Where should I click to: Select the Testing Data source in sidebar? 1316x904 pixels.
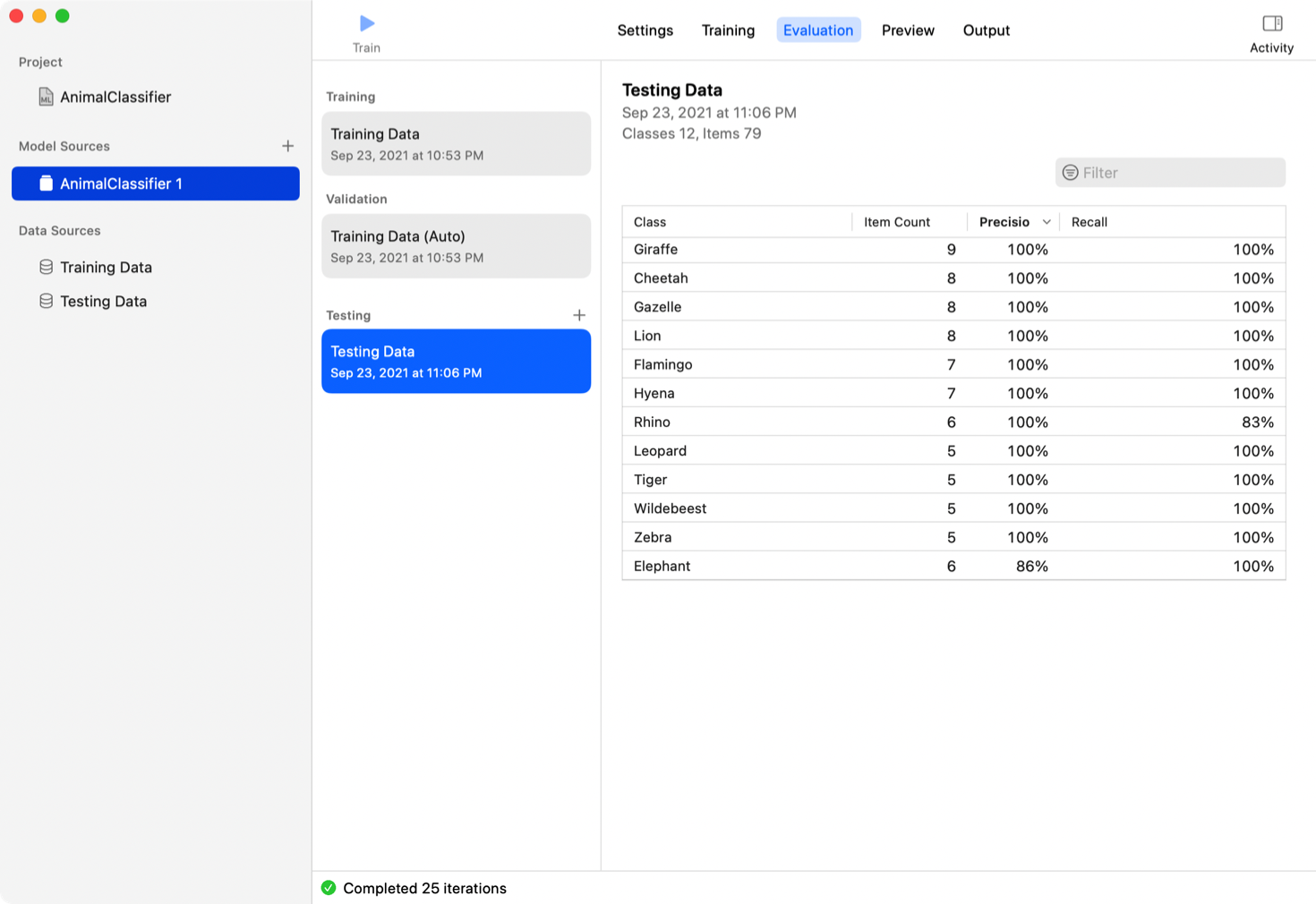point(103,302)
